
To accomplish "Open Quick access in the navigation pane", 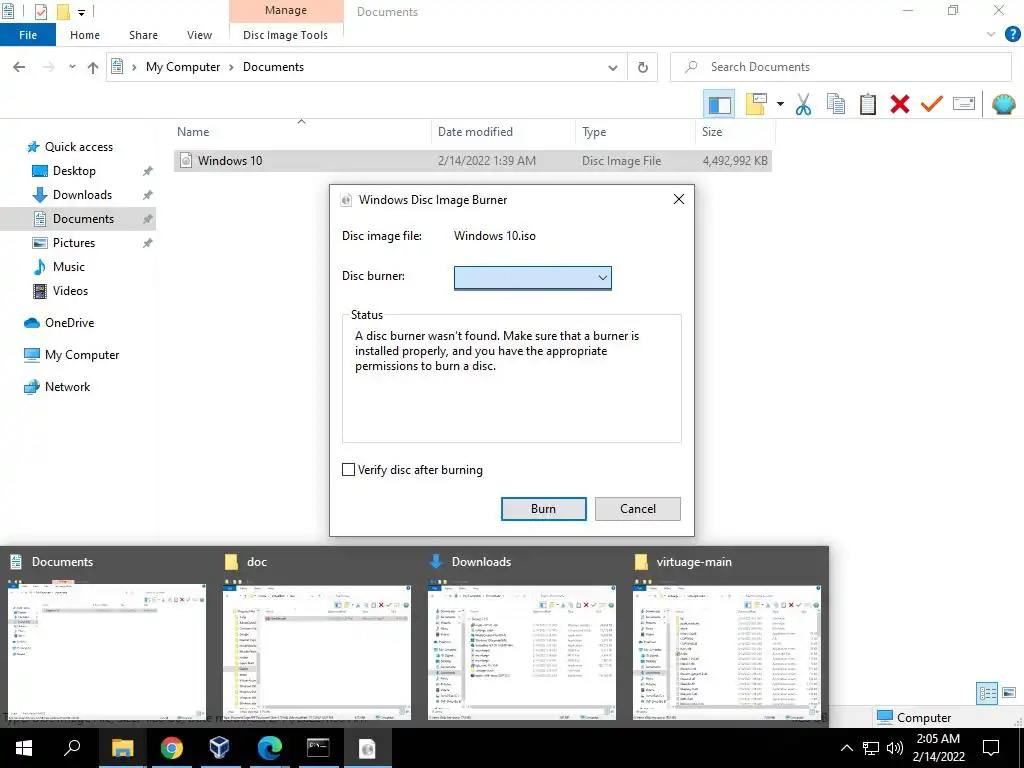I will click(x=78, y=147).
